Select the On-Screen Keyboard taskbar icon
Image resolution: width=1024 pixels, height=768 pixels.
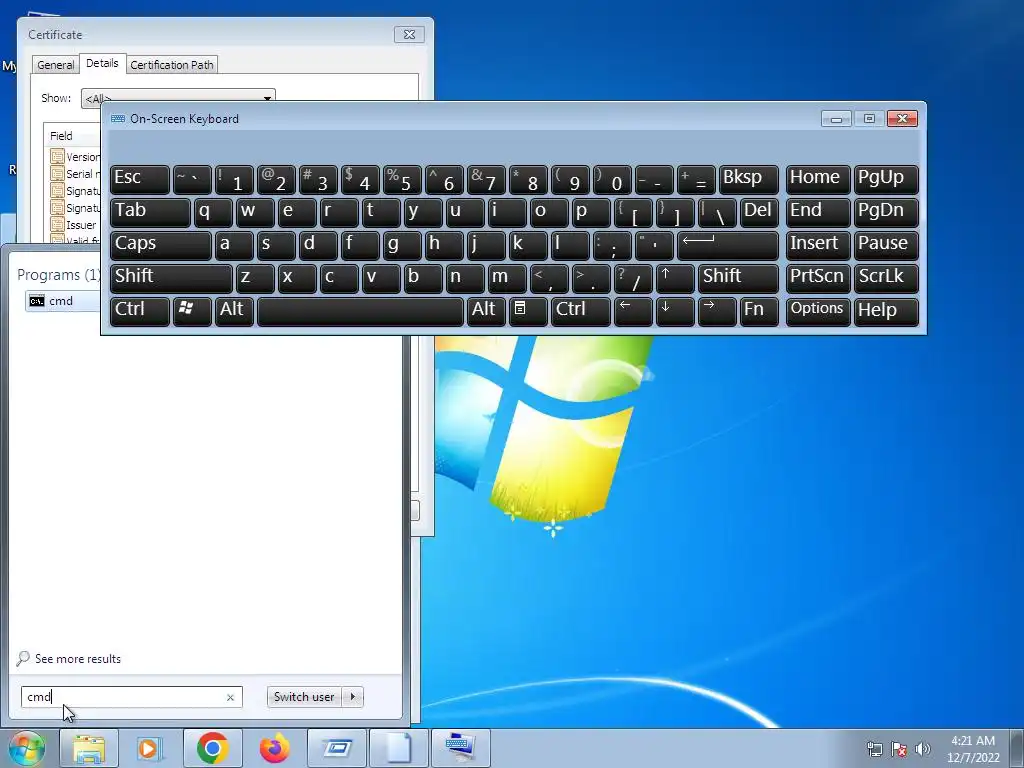point(461,748)
